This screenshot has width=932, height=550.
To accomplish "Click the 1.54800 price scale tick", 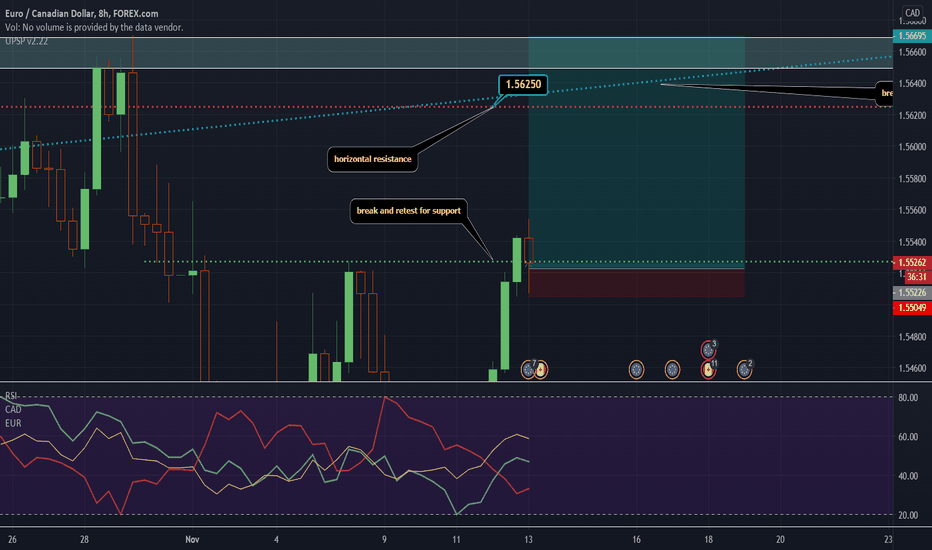I will click(912, 337).
